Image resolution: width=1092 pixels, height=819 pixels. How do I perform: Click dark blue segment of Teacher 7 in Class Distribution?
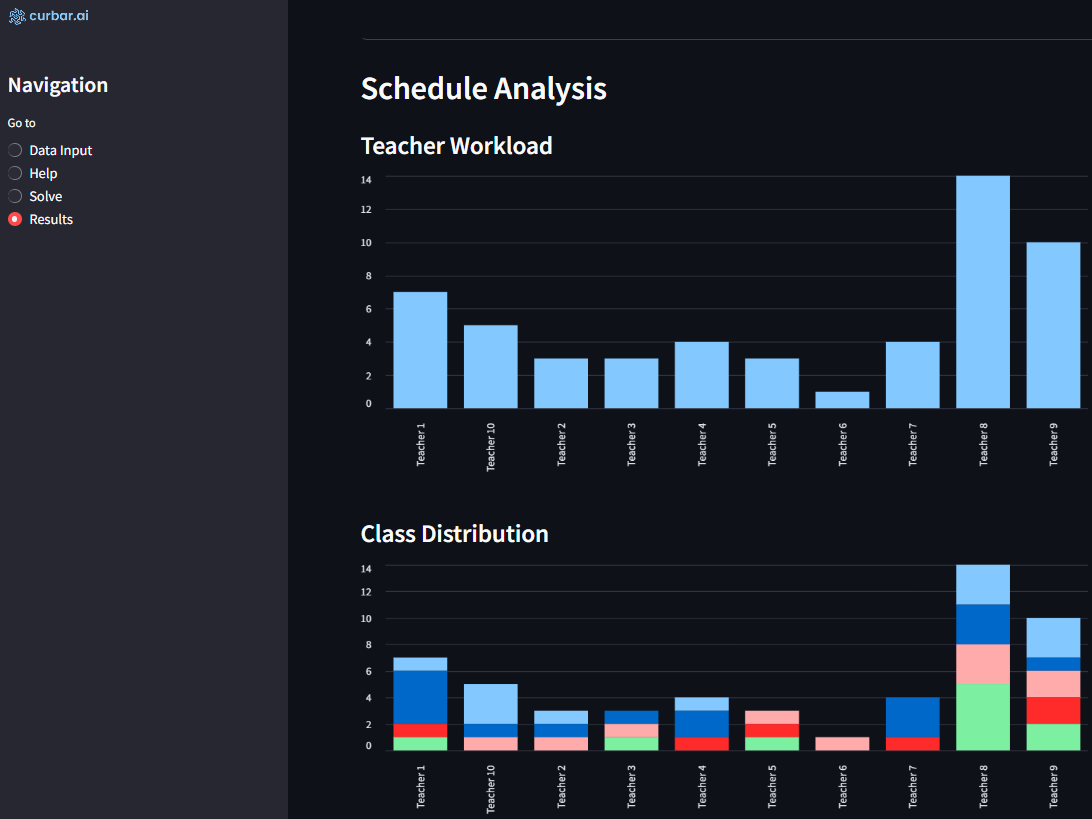[912, 717]
